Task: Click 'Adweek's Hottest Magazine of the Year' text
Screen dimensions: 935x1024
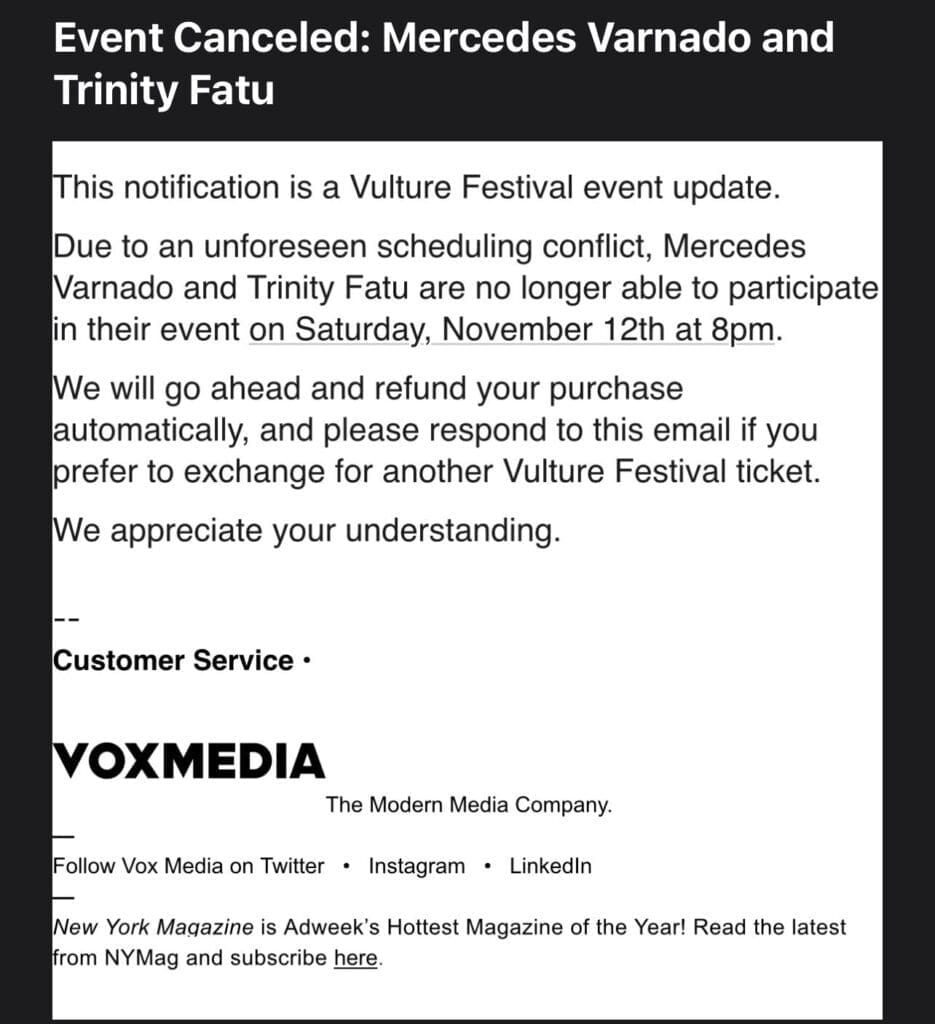Action: pyautogui.click(x=484, y=927)
